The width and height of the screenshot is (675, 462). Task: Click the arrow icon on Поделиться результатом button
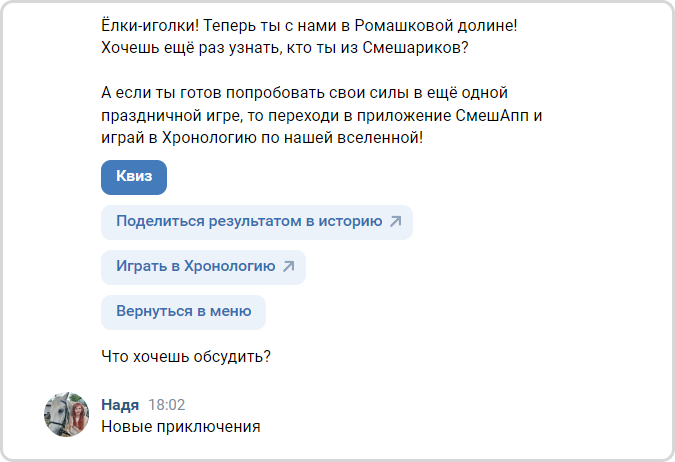pos(395,222)
